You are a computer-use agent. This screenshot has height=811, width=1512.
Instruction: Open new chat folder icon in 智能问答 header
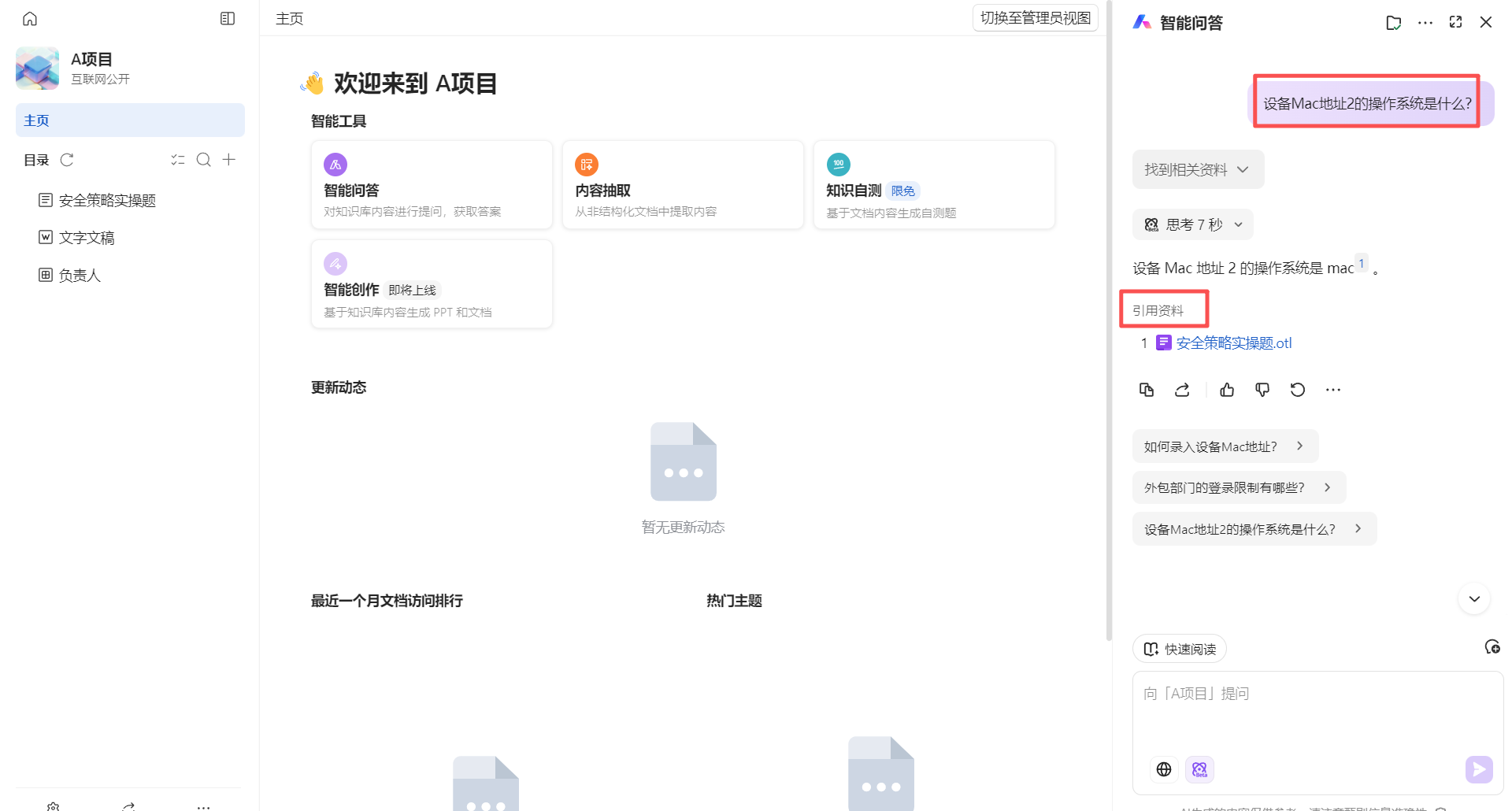[1394, 22]
